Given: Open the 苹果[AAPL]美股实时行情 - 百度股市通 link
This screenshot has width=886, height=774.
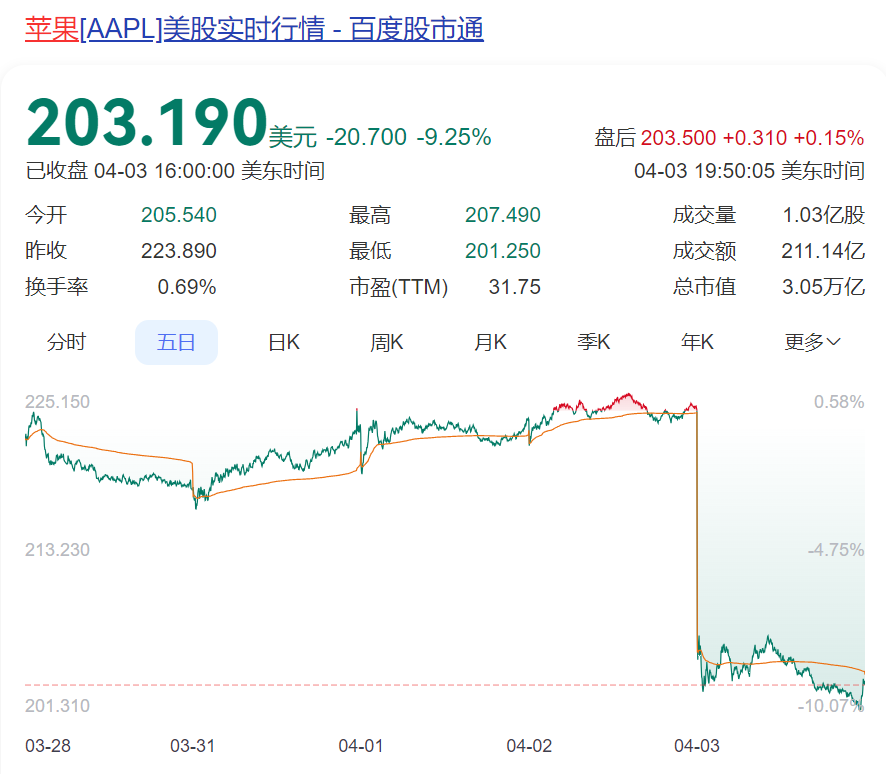Looking at the screenshot, I should tap(254, 29).
